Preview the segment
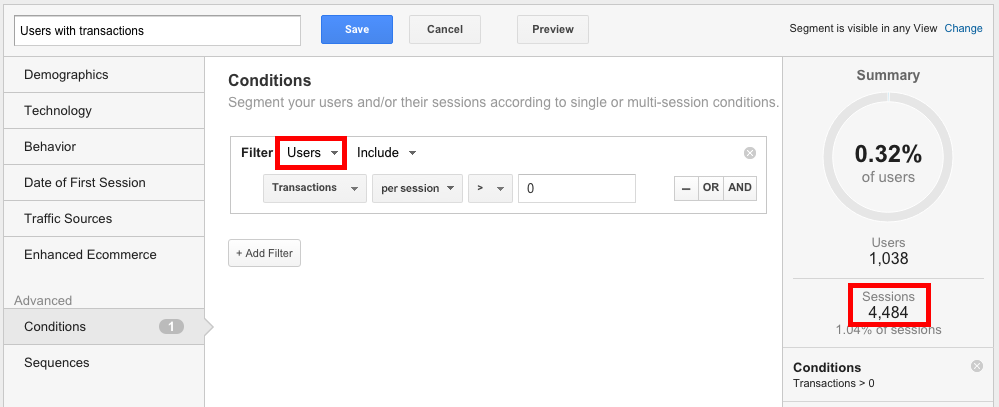 pyautogui.click(x=553, y=29)
